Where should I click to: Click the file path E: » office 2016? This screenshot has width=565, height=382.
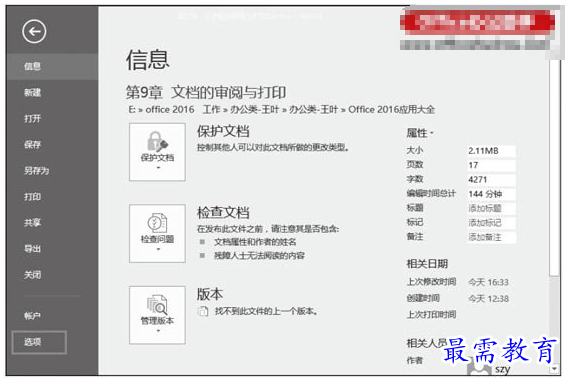pos(161,110)
